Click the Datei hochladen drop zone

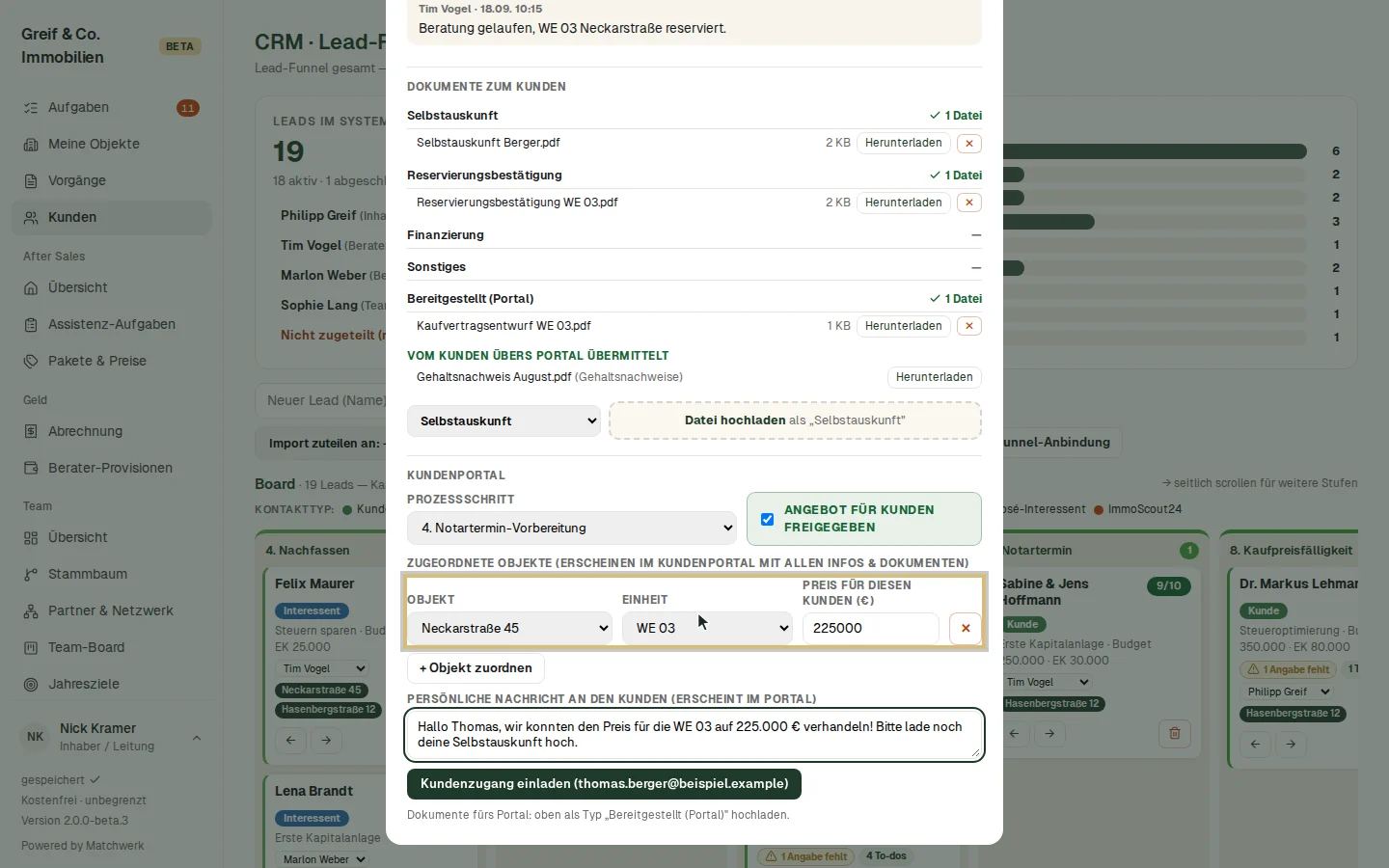pyautogui.click(x=795, y=420)
